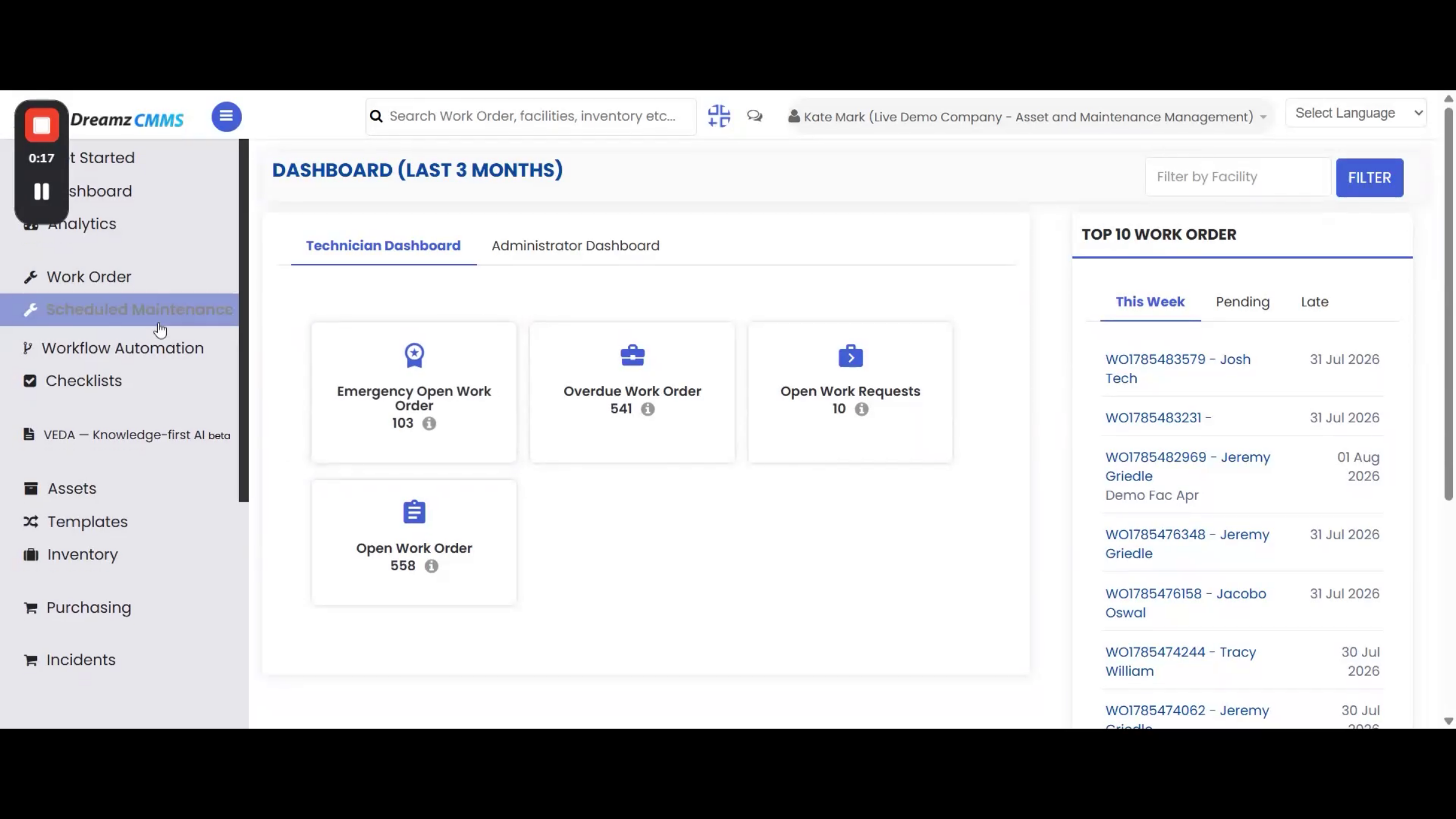
Task: Click the scrollbar down arrow
Action: tap(1449, 721)
